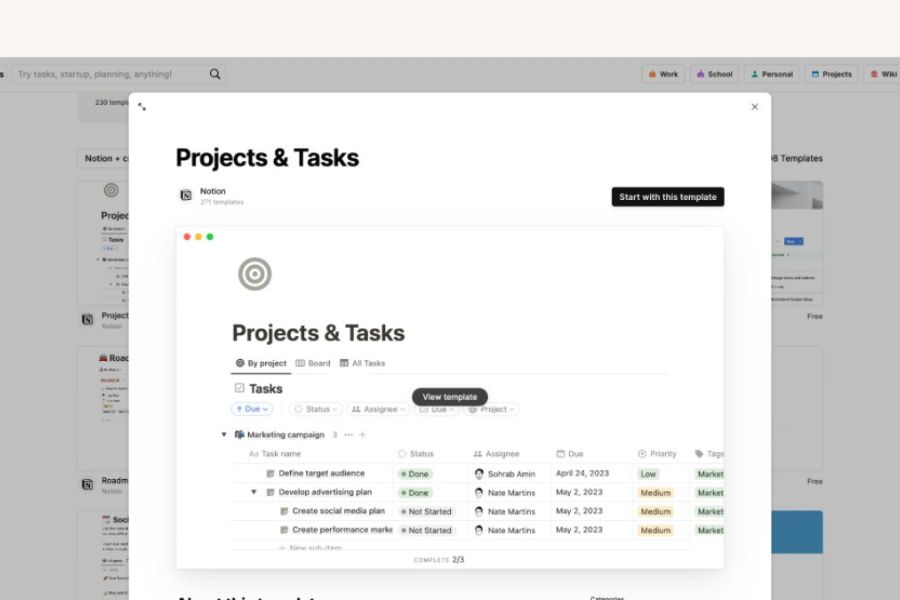Switch to the Board view tab
Viewport: 900px width, 600px height.
(x=313, y=363)
